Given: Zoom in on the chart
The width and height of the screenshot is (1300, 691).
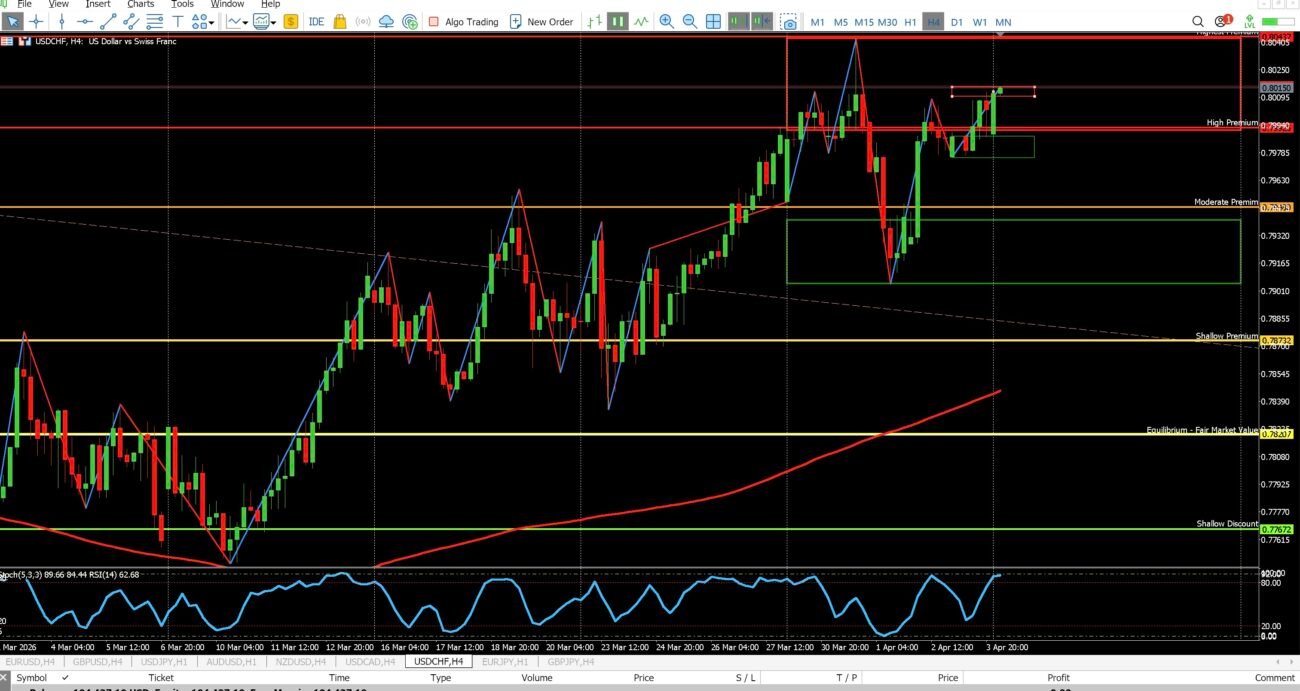Looking at the screenshot, I should click(x=666, y=21).
